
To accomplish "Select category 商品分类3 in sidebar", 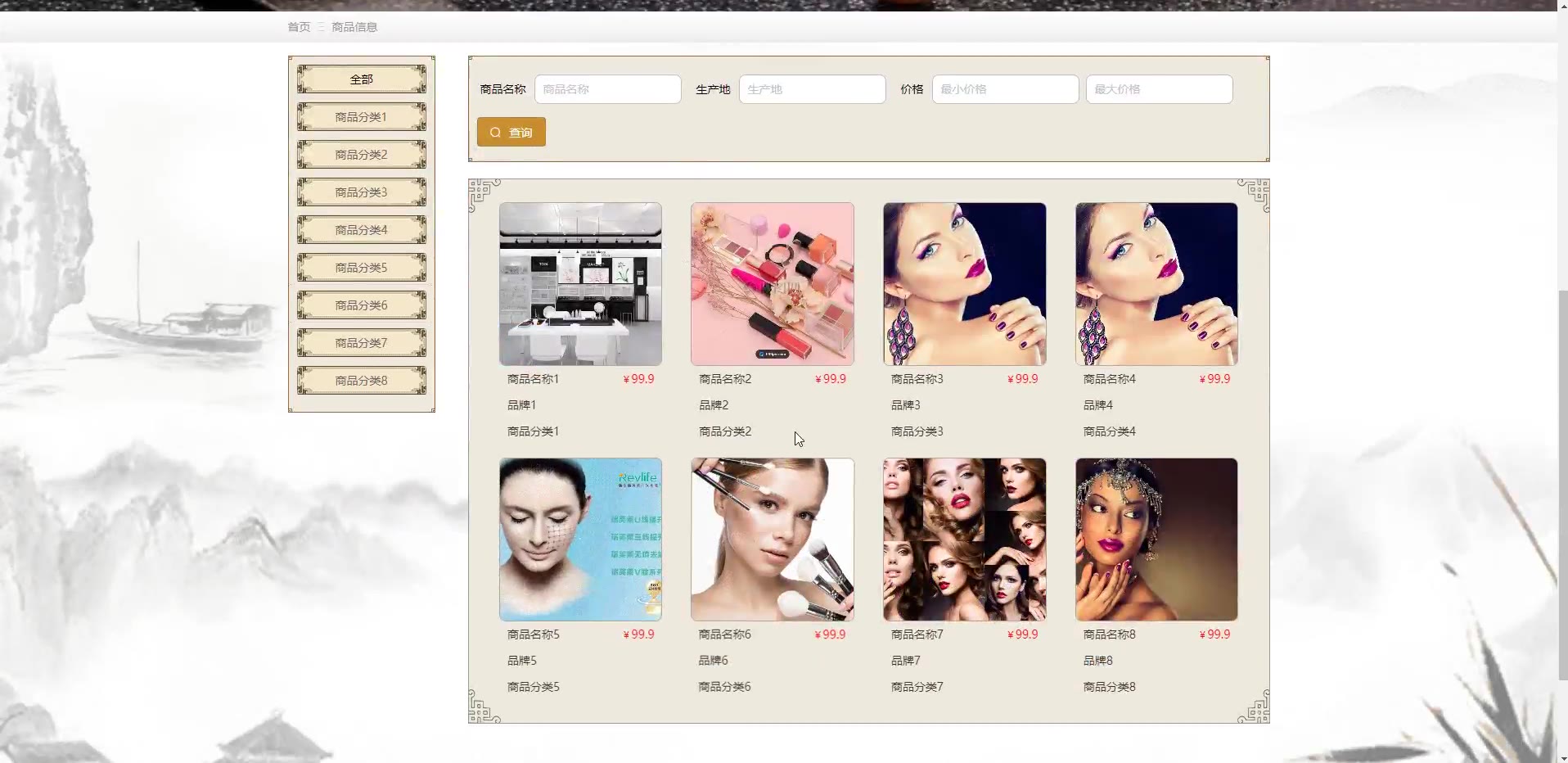I will 361,192.
